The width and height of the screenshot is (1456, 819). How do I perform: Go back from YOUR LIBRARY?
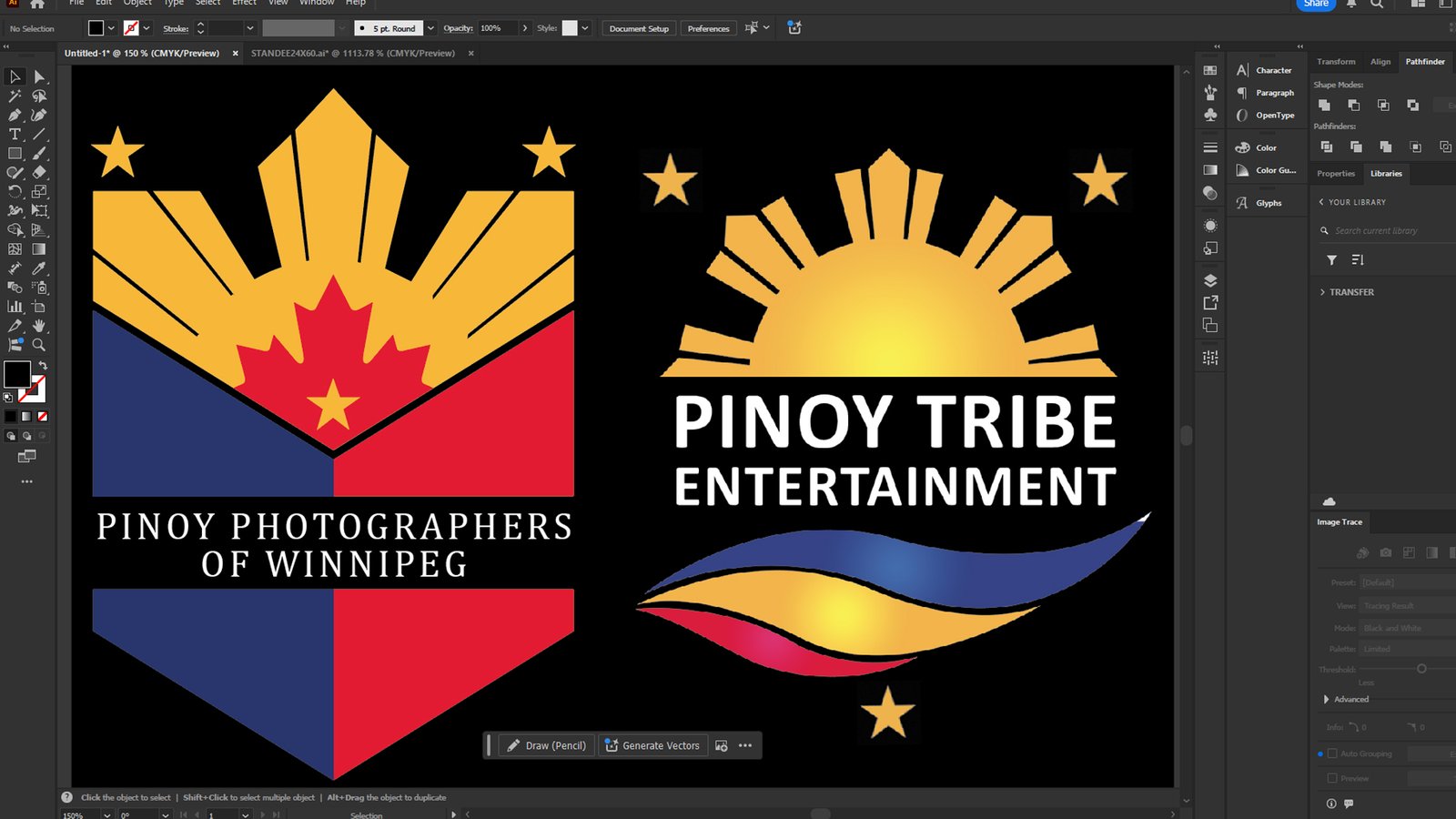(1321, 202)
